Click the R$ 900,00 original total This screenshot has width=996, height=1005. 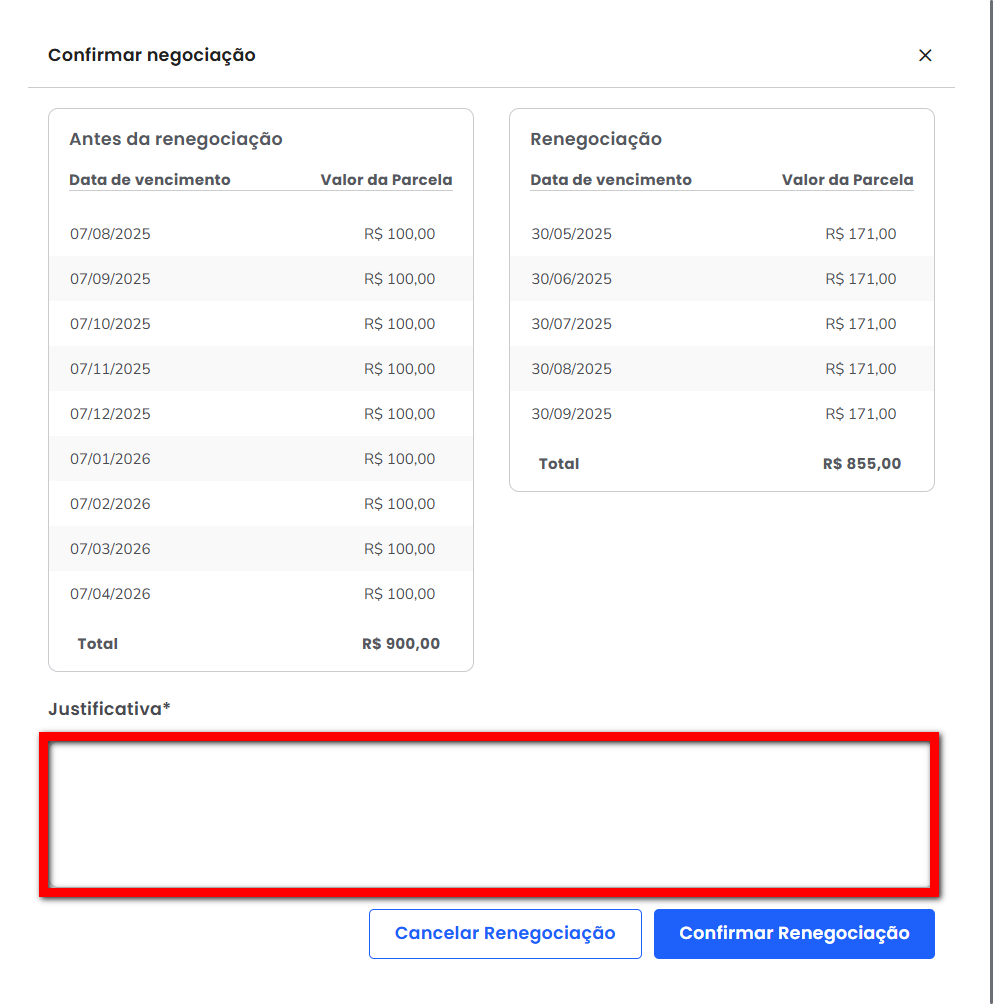(x=401, y=644)
